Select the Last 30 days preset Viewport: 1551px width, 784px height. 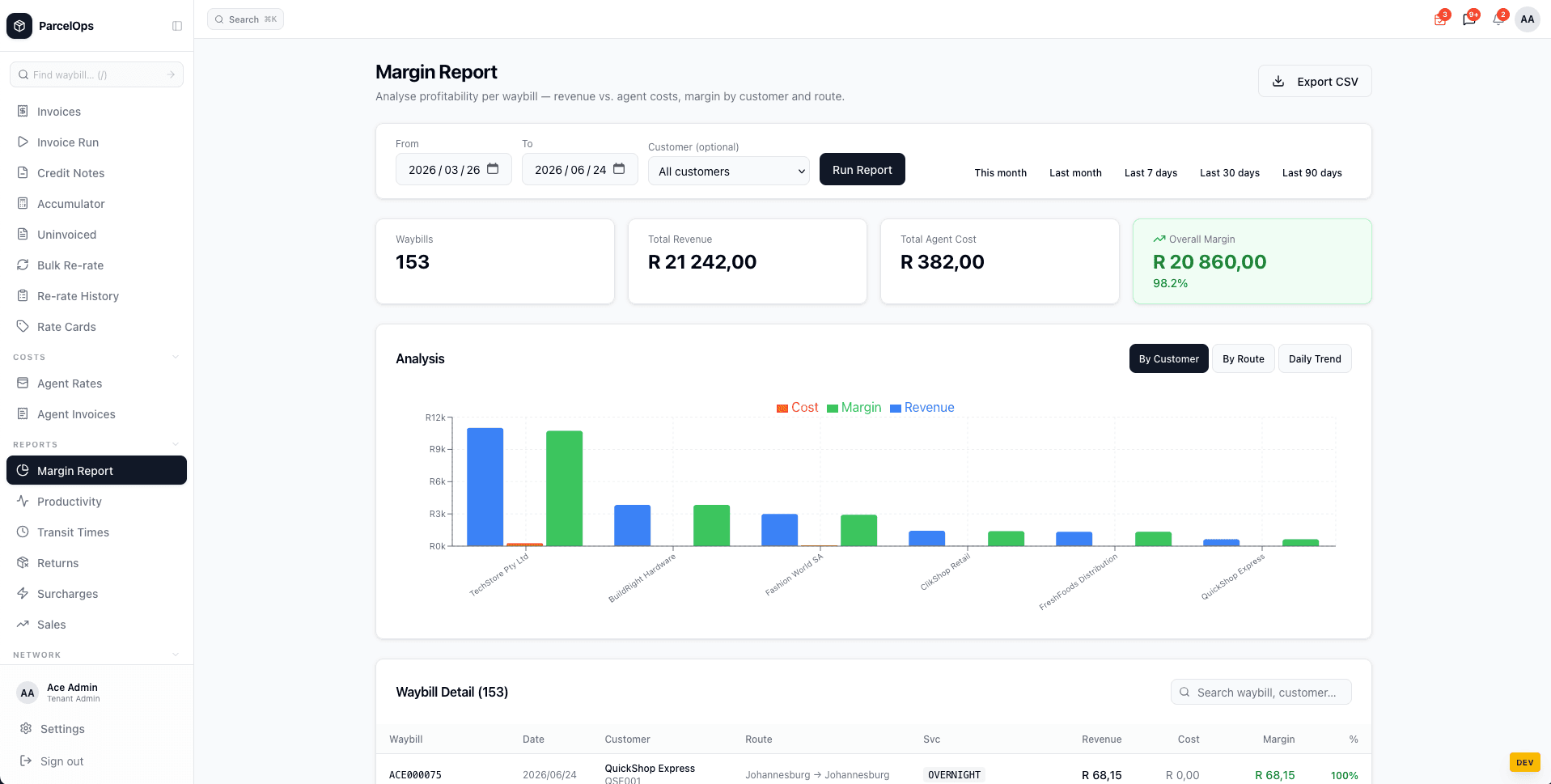[x=1230, y=172]
